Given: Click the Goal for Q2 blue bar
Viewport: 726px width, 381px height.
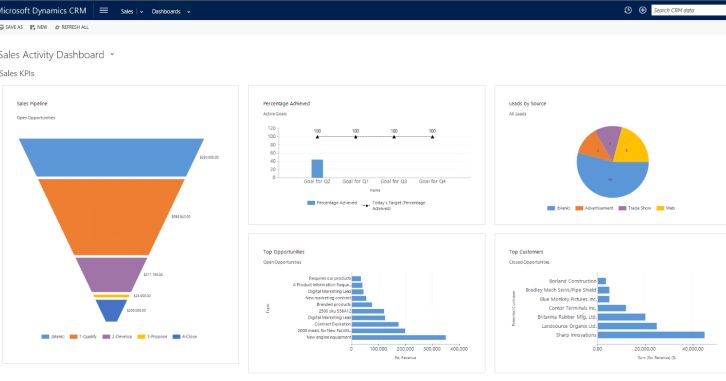Looking at the screenshot, I should pos(317,169).
